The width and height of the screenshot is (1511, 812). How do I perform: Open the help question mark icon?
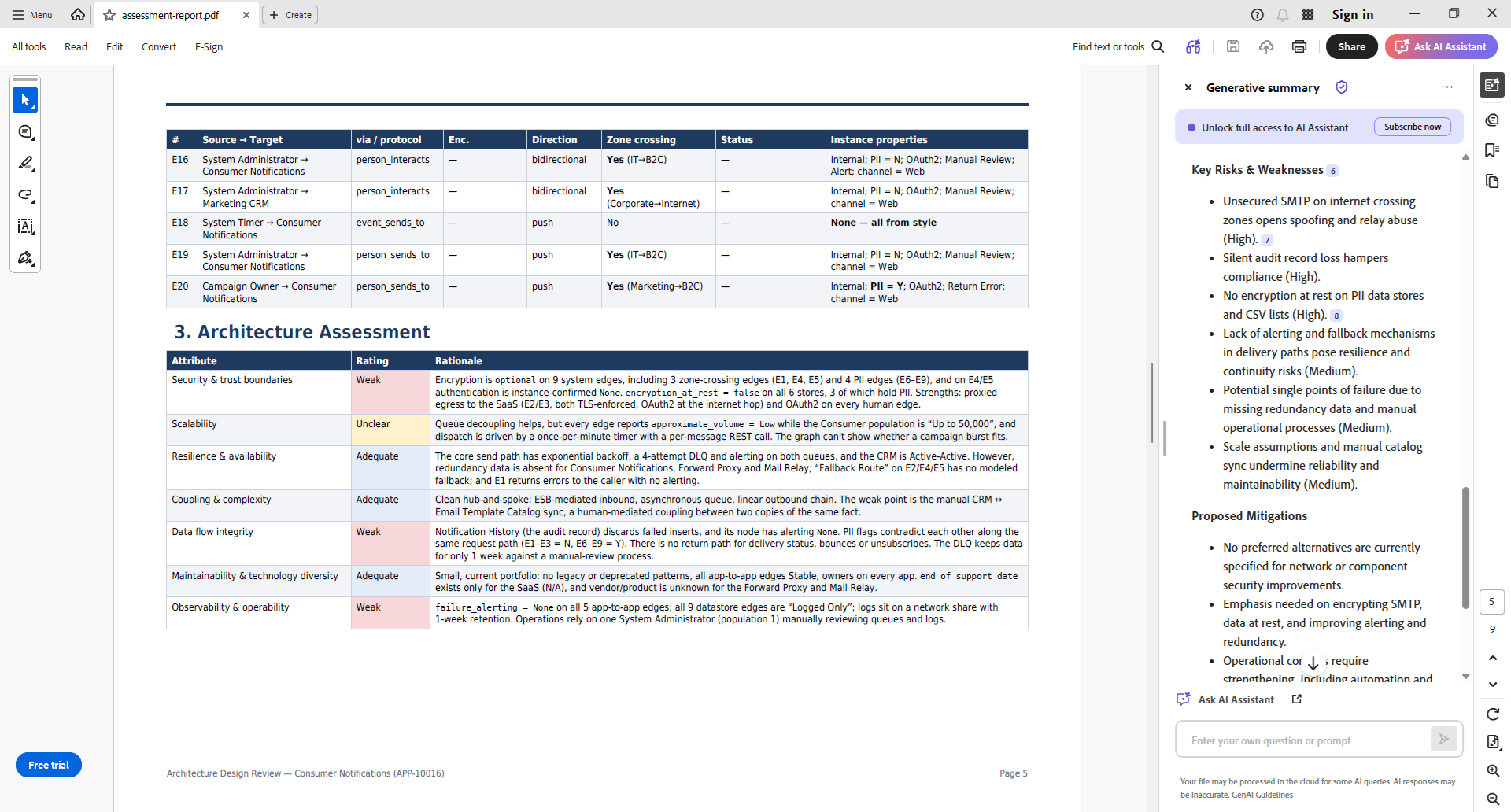tap(1257, 15)
